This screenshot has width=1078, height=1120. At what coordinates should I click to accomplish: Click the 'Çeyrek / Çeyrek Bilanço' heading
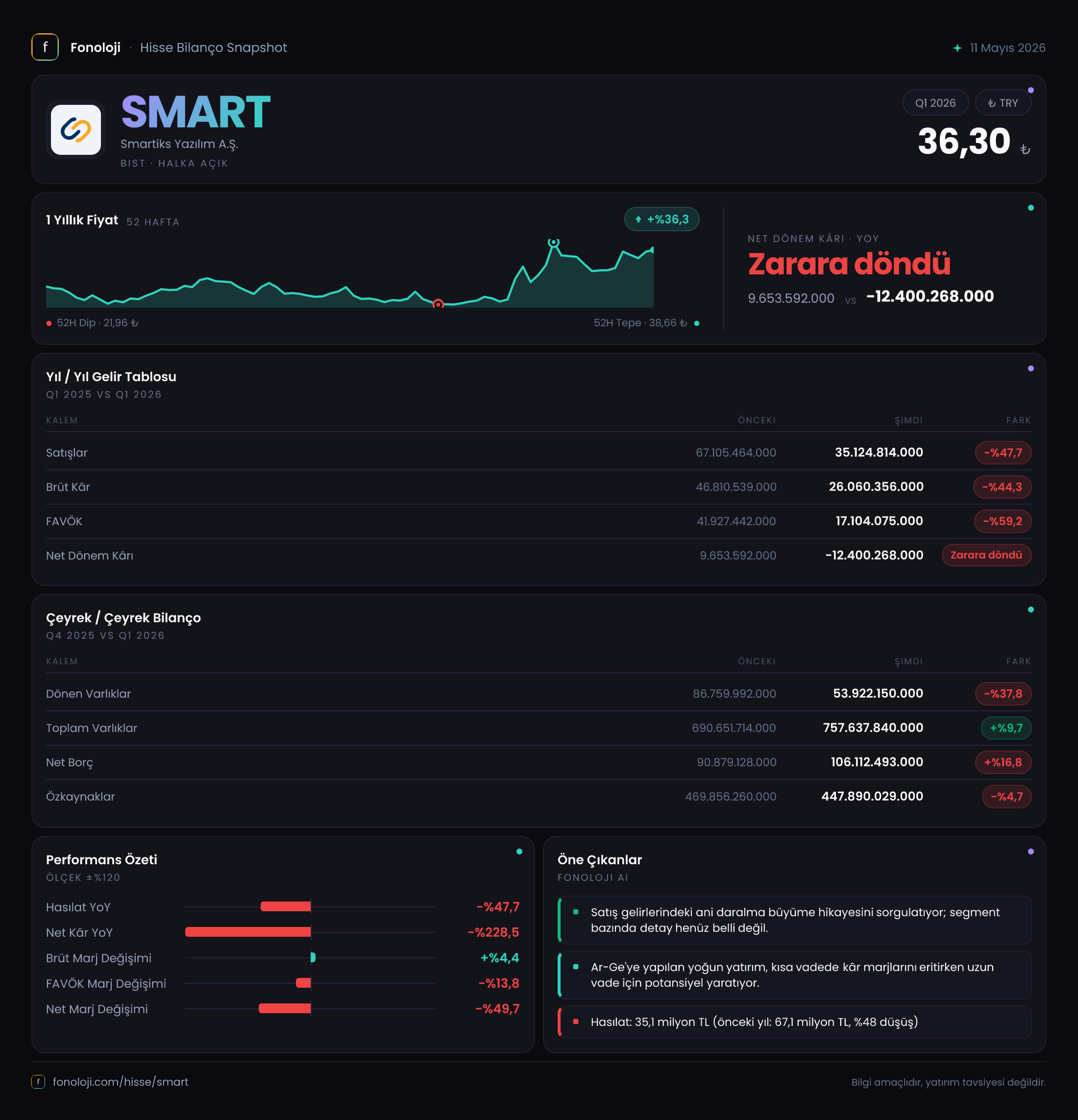[x=123, y=618]
